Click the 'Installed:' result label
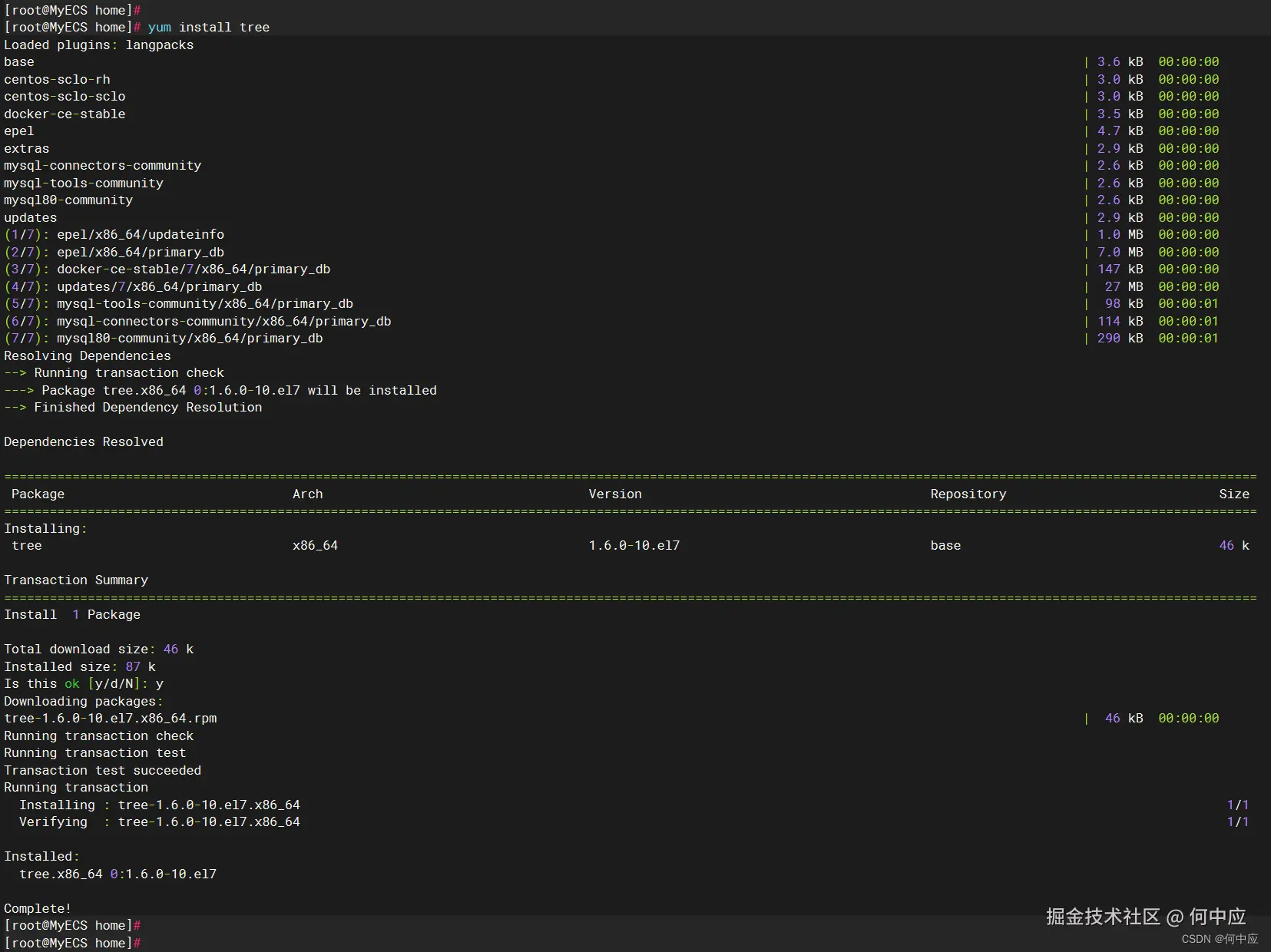This screenshot has width=1271, height=952. [42, 857]
